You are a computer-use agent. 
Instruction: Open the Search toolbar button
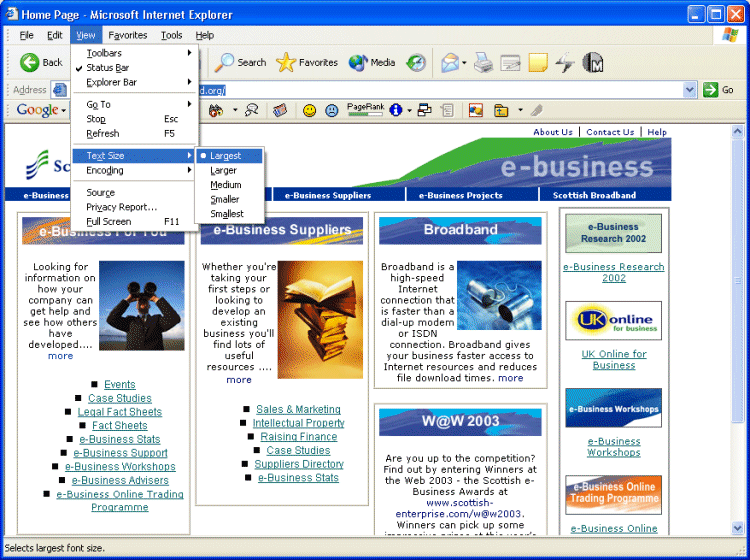click(x=240, y=63)
